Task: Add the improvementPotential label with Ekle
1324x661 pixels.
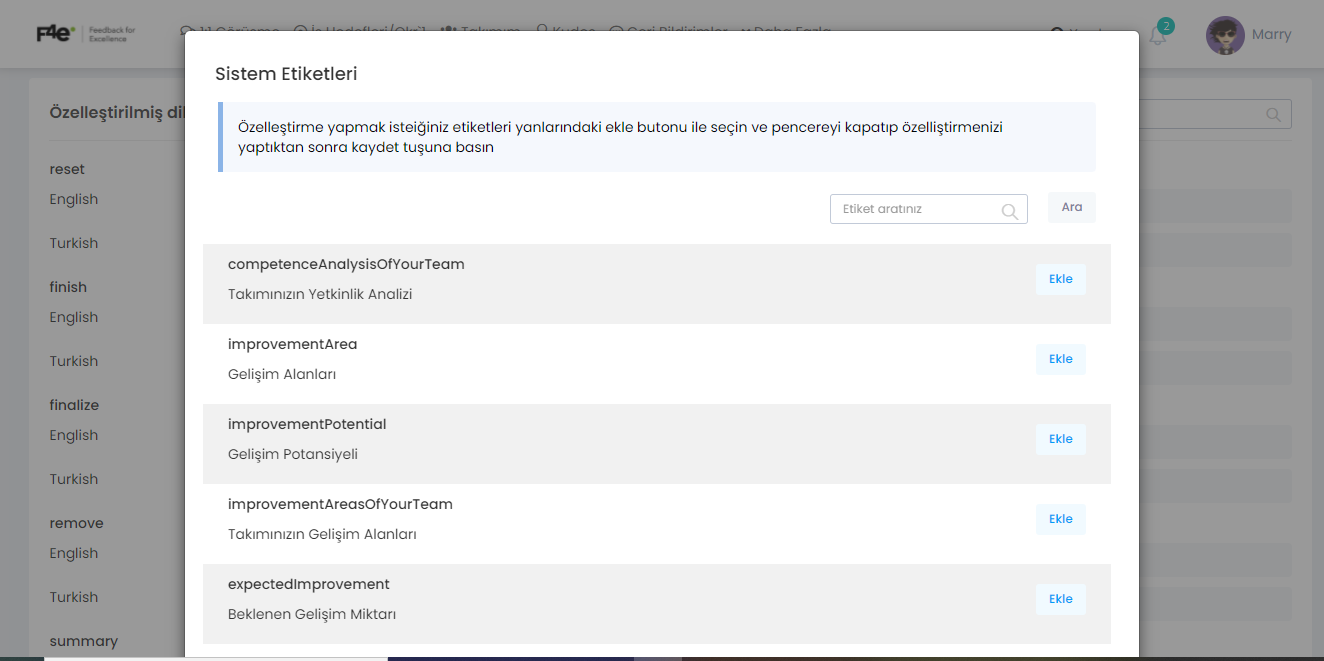Action: coord(1061,439)
